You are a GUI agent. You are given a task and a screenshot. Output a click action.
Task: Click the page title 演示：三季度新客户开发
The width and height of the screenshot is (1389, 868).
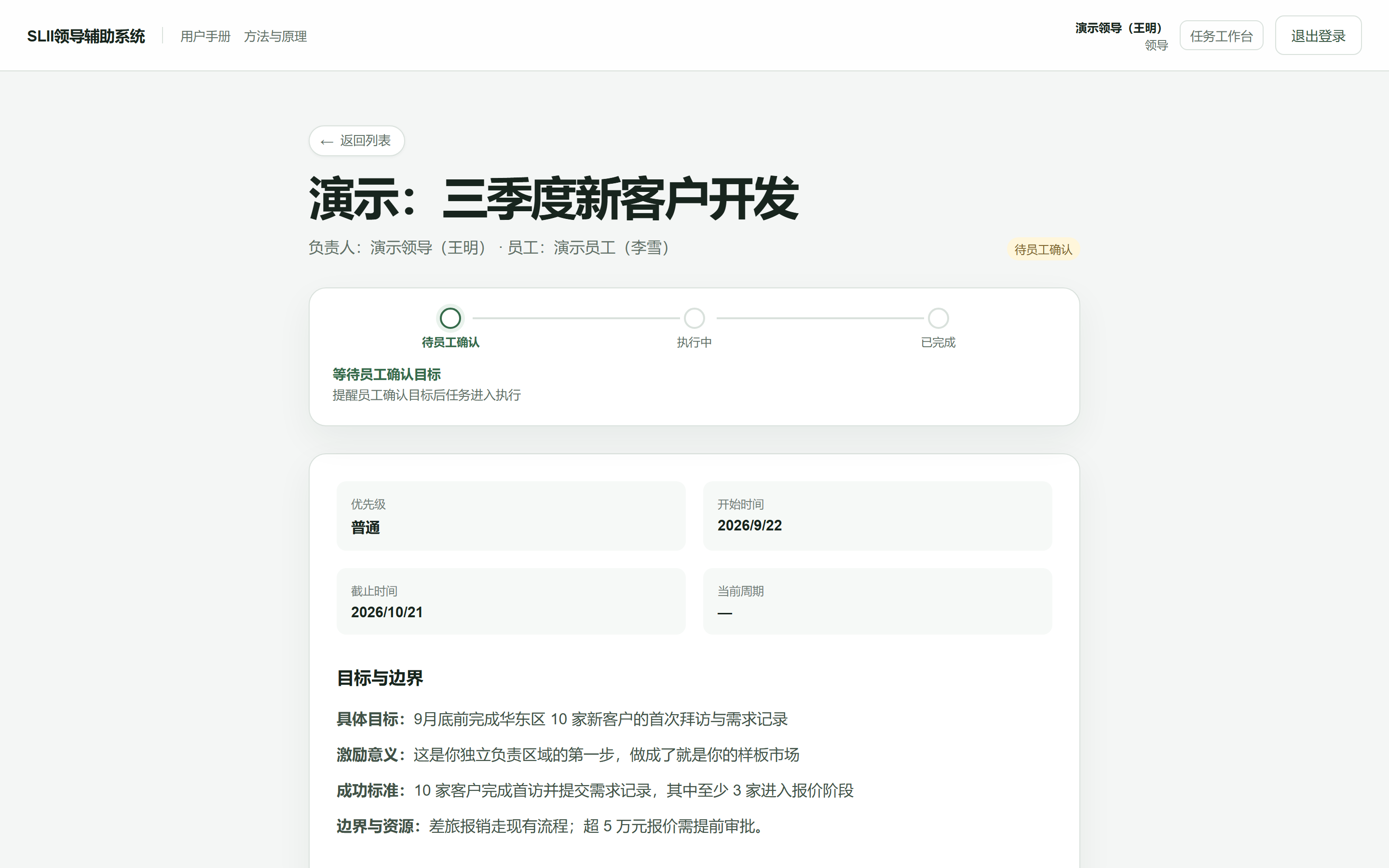pyautogui.click(x=553, y=199)
